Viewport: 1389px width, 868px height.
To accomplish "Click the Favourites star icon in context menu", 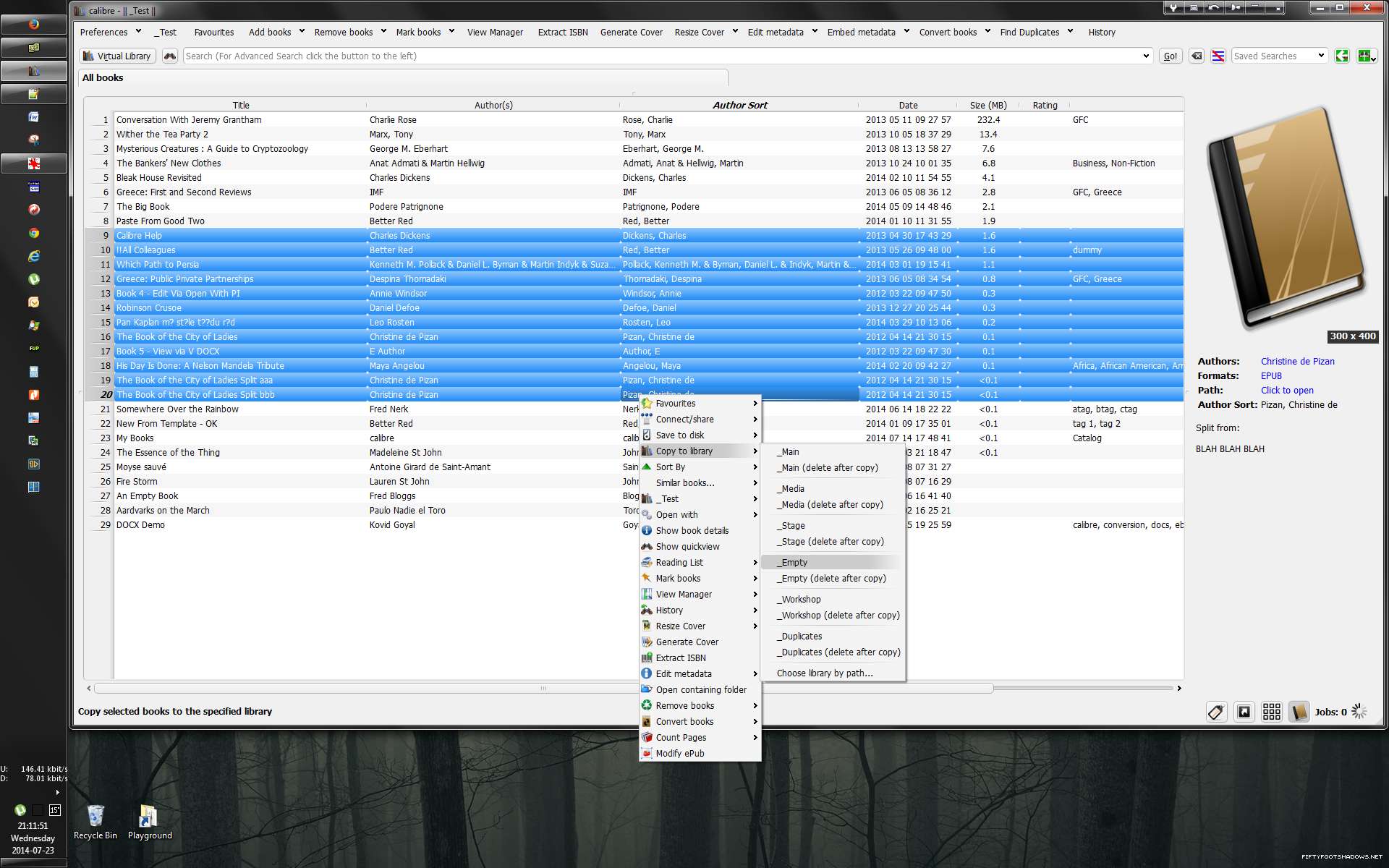I will (x=647, y=403).
